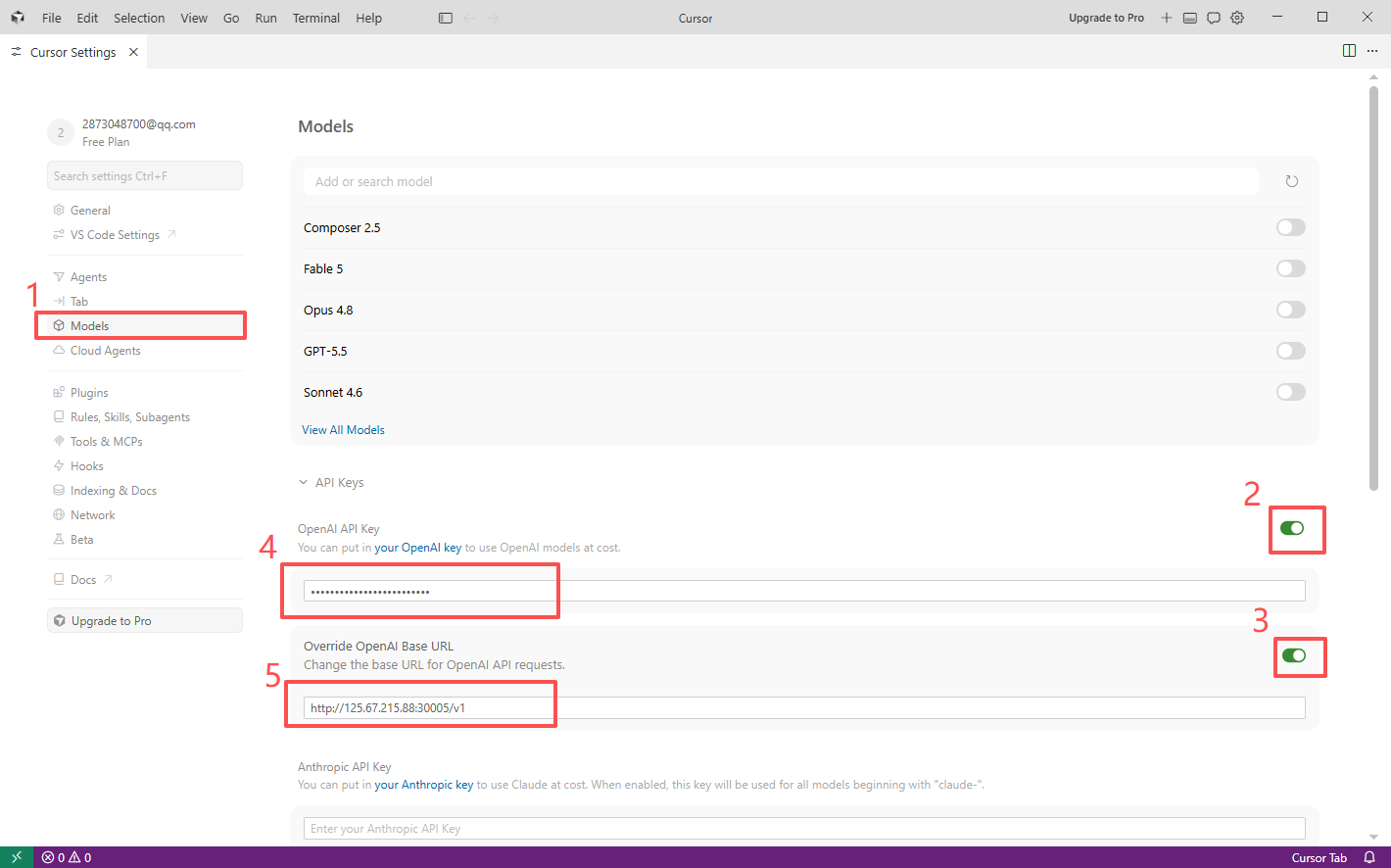Click the Upgrade to Pro sidebar button
This screenshot has width=1391, height=868.
[145, 621]
